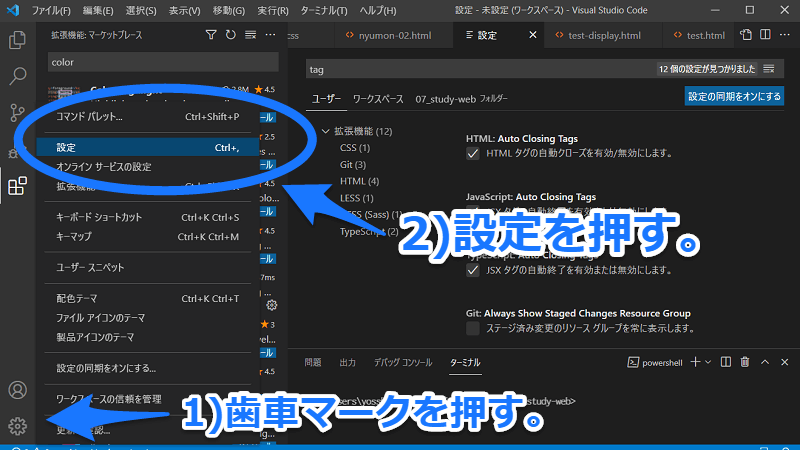
Task: Collapse the 拡張機能 (12) tree node
Action: coord(325,131)
